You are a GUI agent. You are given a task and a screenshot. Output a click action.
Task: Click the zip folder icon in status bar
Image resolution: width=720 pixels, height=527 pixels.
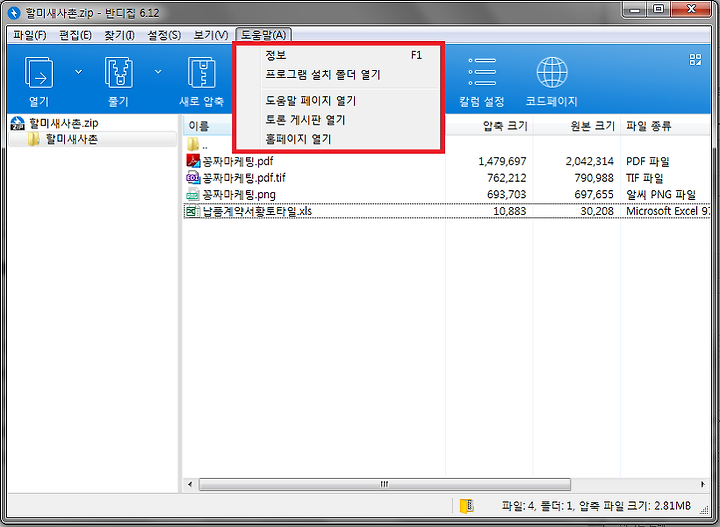(x=467, y=505)
